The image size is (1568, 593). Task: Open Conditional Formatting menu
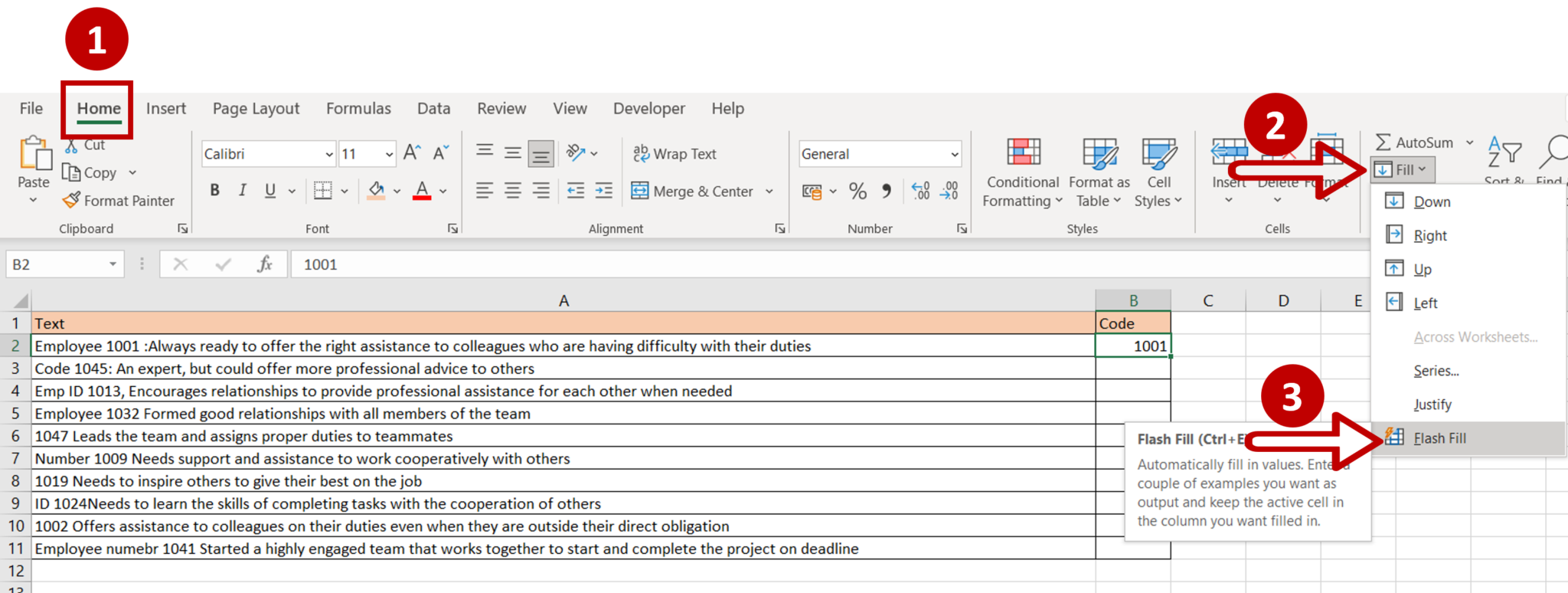pyautogui.click(x=1023, y=172)
